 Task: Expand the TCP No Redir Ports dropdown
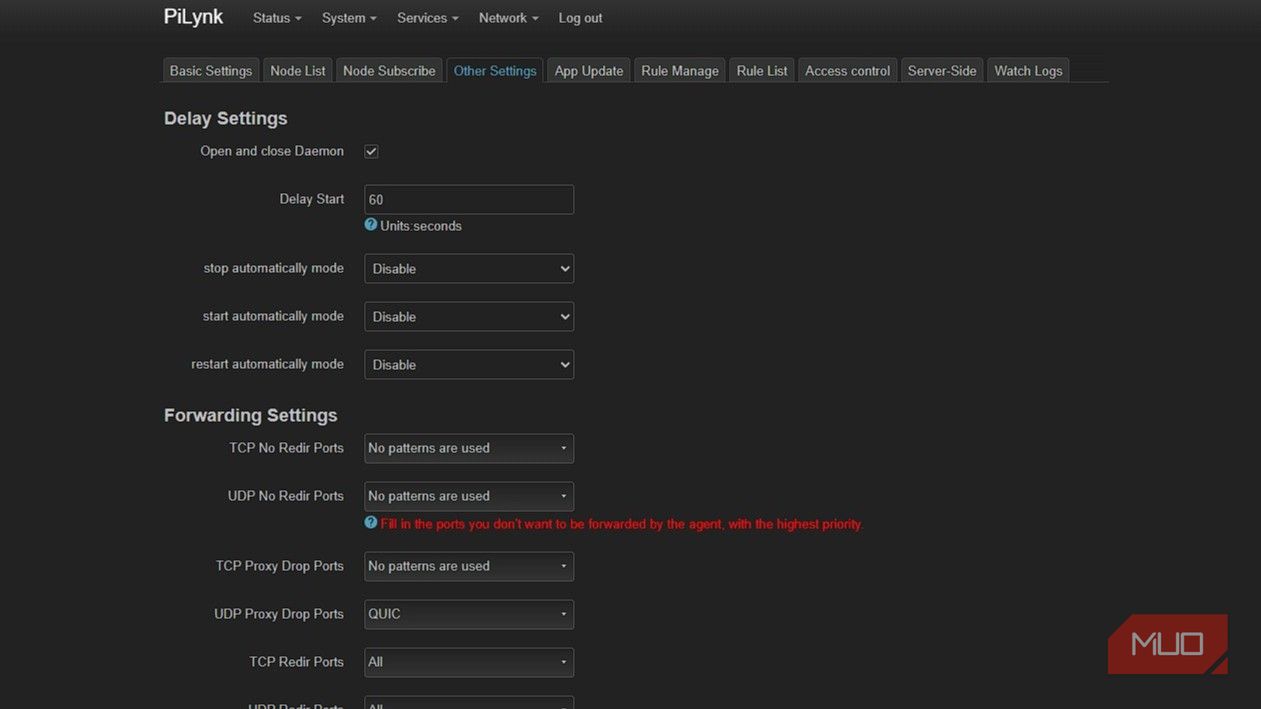pos(469,448)
